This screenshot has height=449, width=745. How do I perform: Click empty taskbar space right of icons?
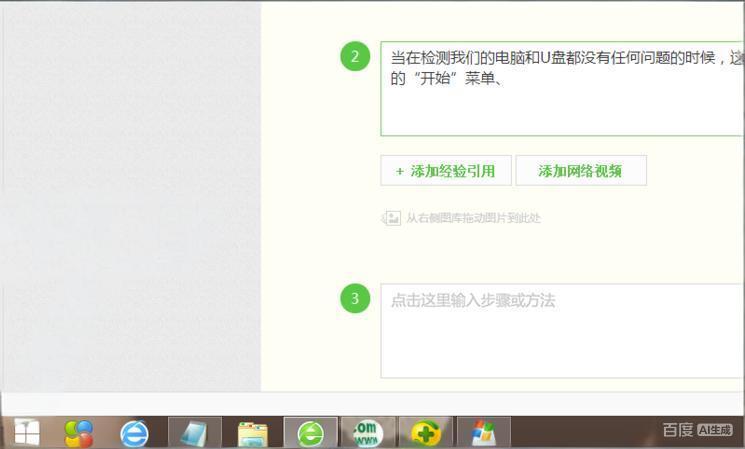(x=580, y=433)
